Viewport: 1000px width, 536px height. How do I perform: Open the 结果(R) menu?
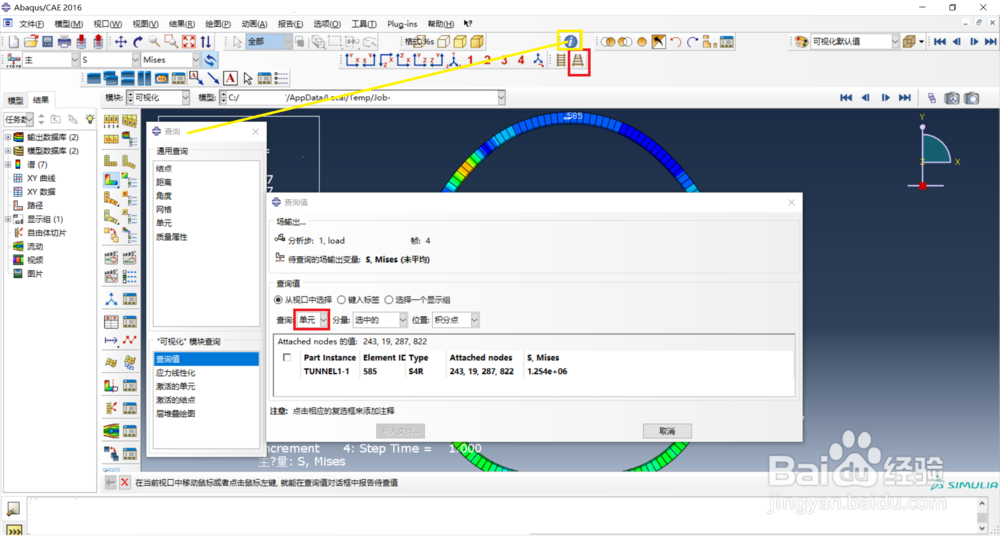(x=182, y=24)
